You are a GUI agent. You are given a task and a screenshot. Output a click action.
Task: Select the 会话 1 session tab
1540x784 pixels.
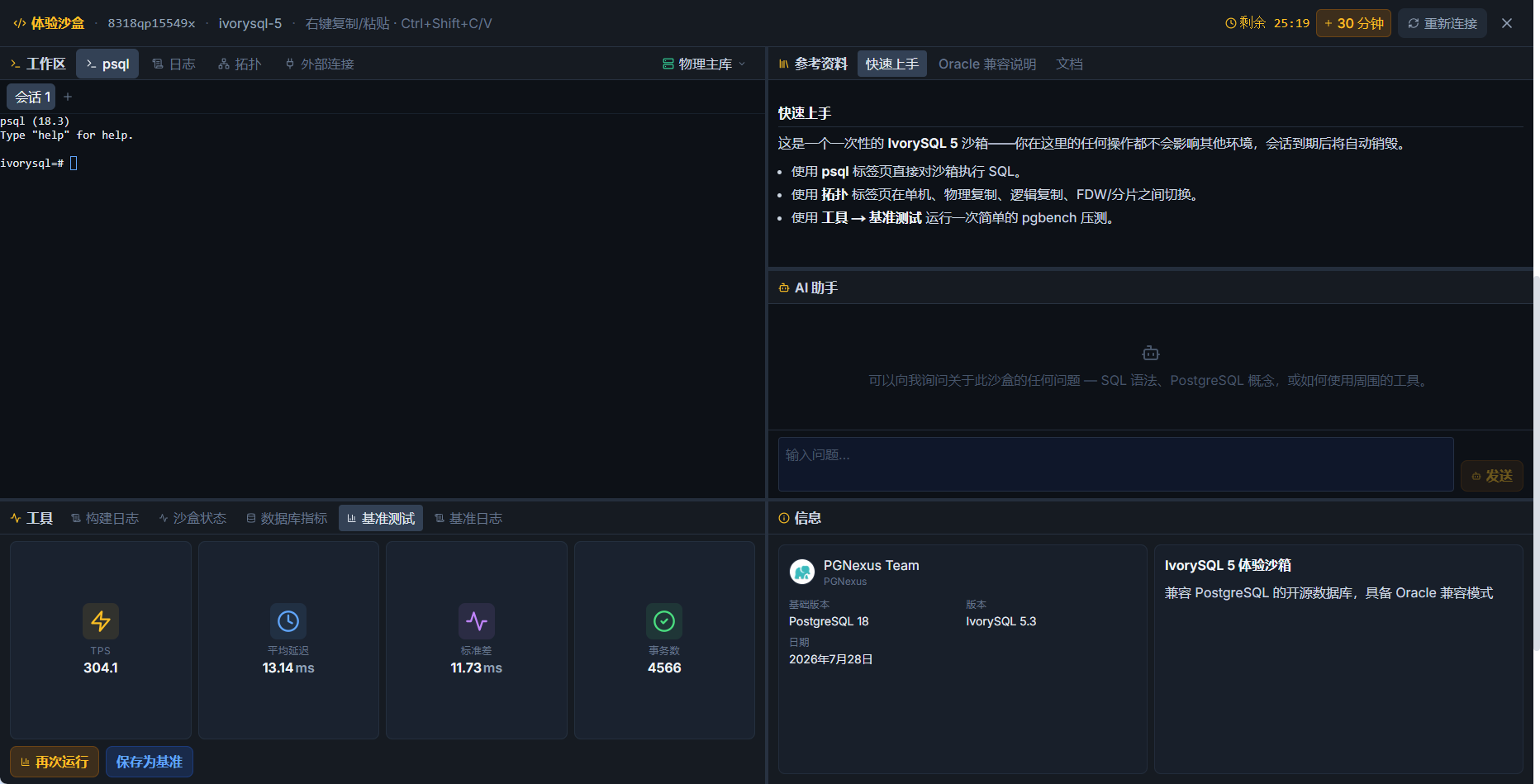coord(31,97)
